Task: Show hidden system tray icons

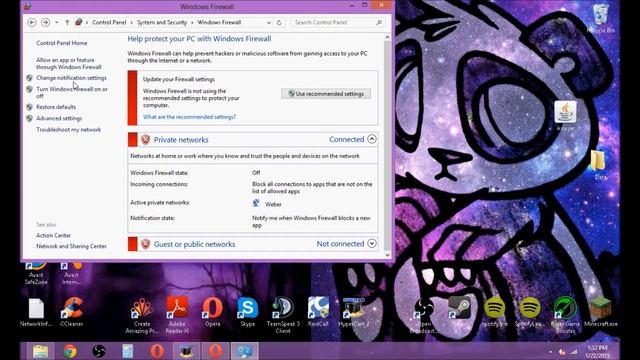Action: (550, 351)
